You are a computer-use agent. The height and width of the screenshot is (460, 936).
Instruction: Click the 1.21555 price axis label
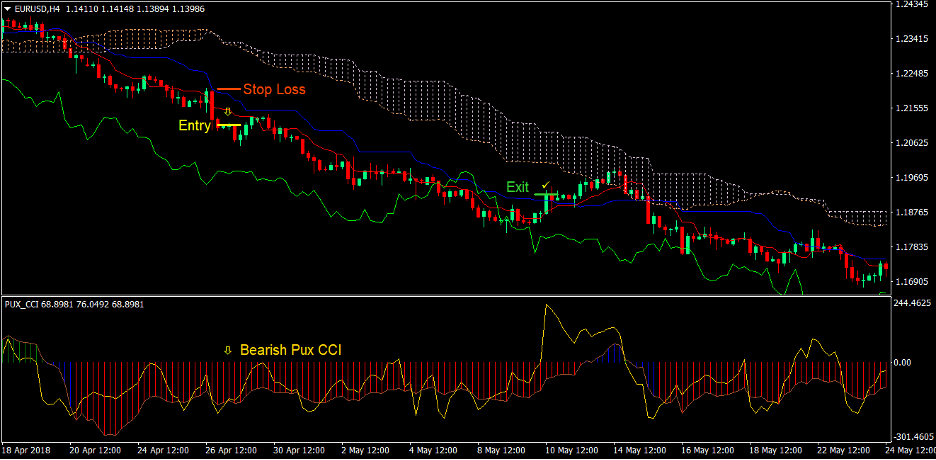(x=912, y=108)
